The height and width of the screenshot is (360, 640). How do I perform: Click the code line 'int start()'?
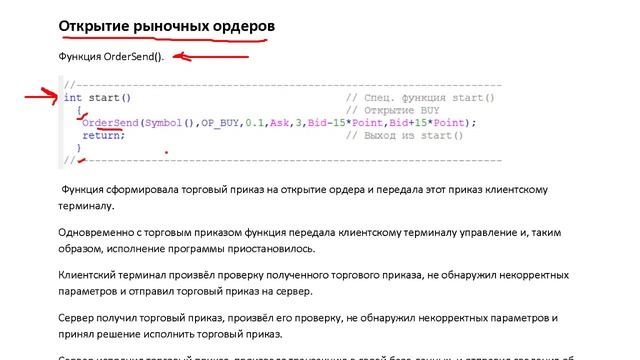click(x=97, y=98)
